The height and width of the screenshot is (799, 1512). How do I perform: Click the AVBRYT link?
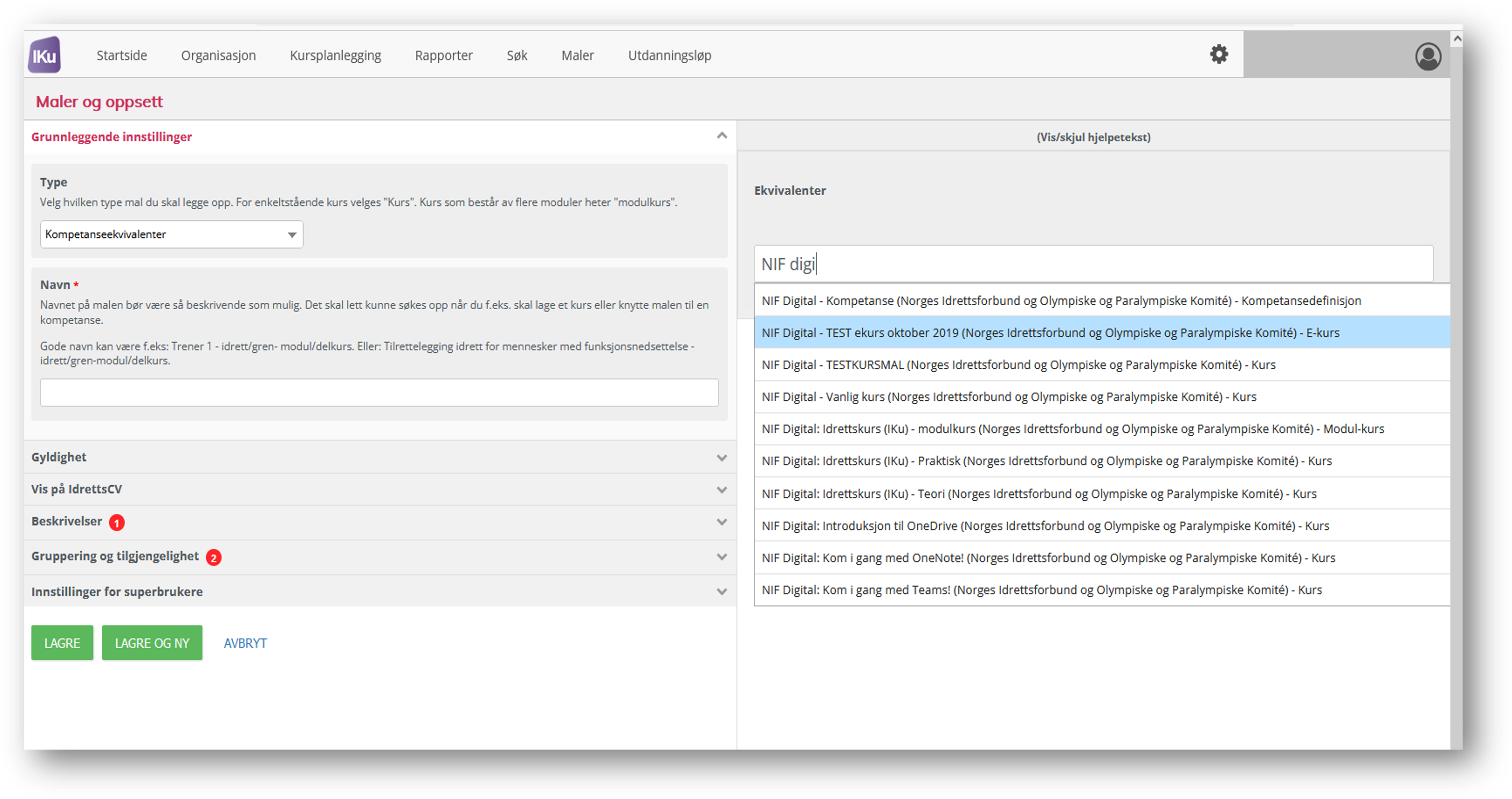click(x=245, y=643)
